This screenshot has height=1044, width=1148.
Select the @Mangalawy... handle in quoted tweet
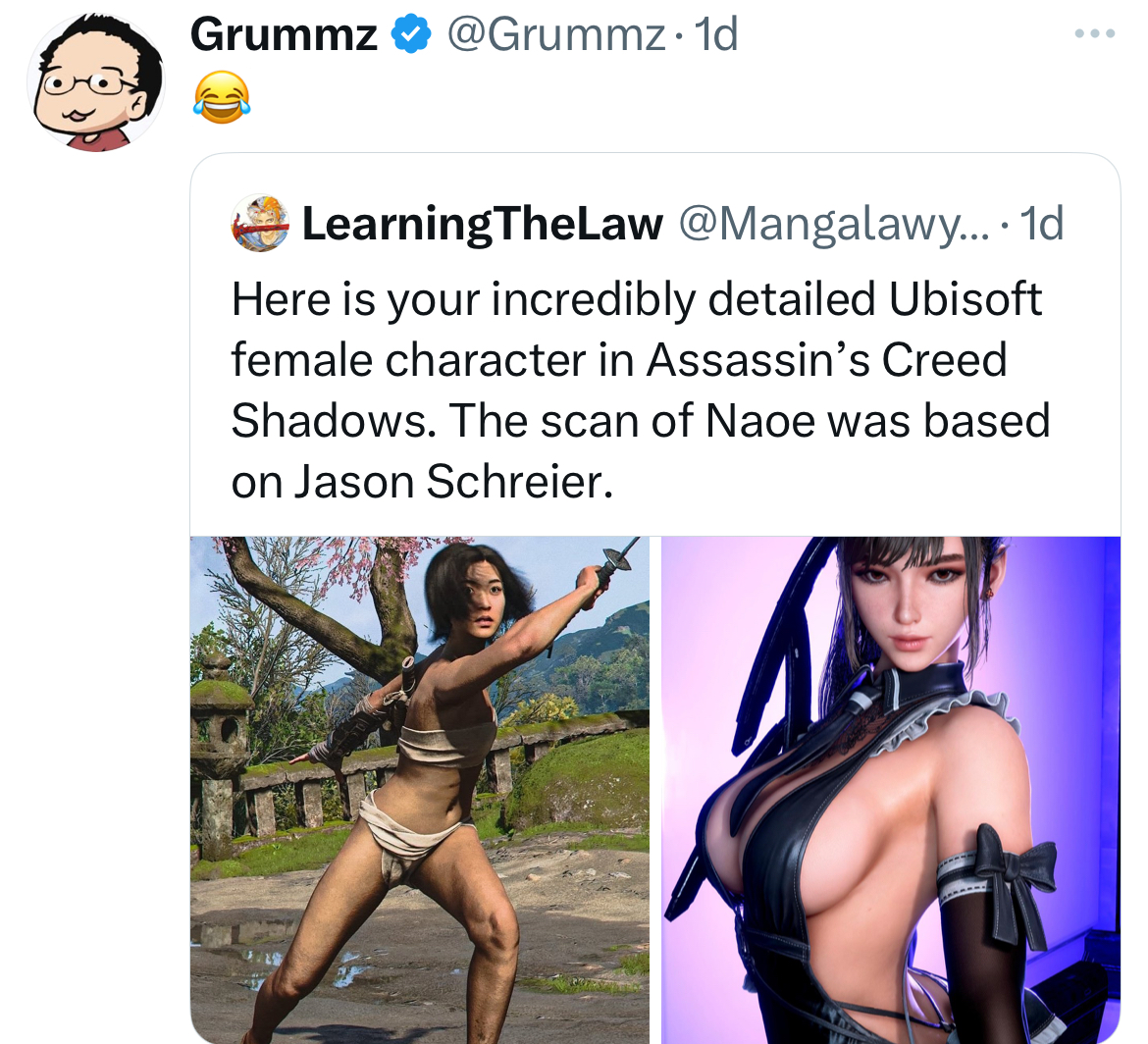click(833, 224)
